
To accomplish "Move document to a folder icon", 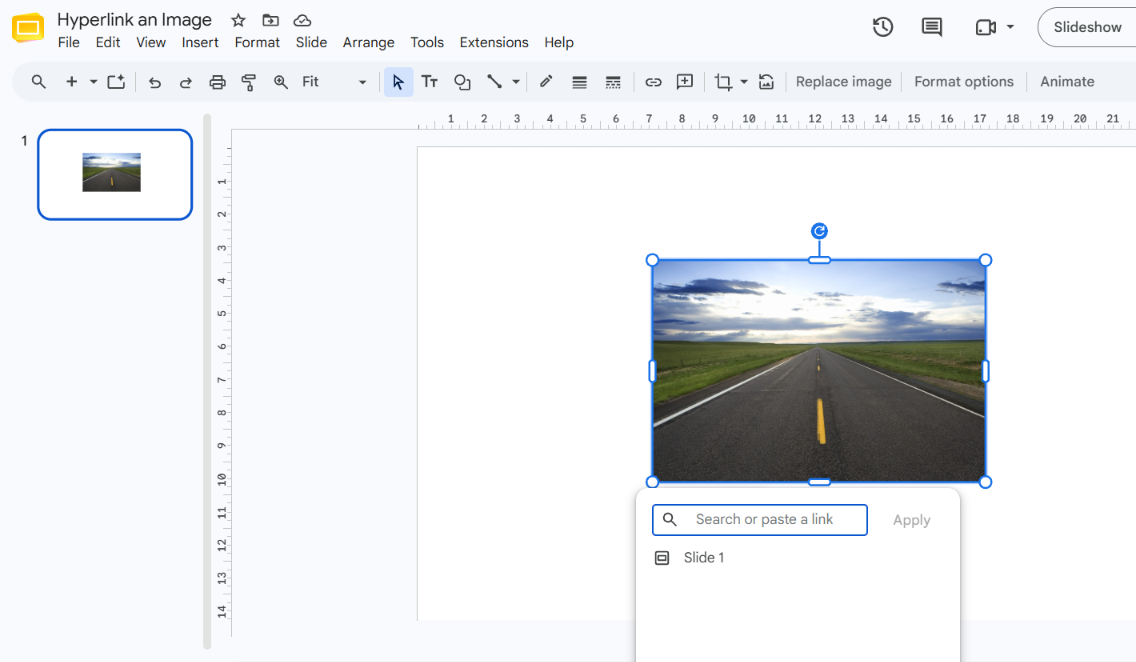I will [x=270, y=20].
